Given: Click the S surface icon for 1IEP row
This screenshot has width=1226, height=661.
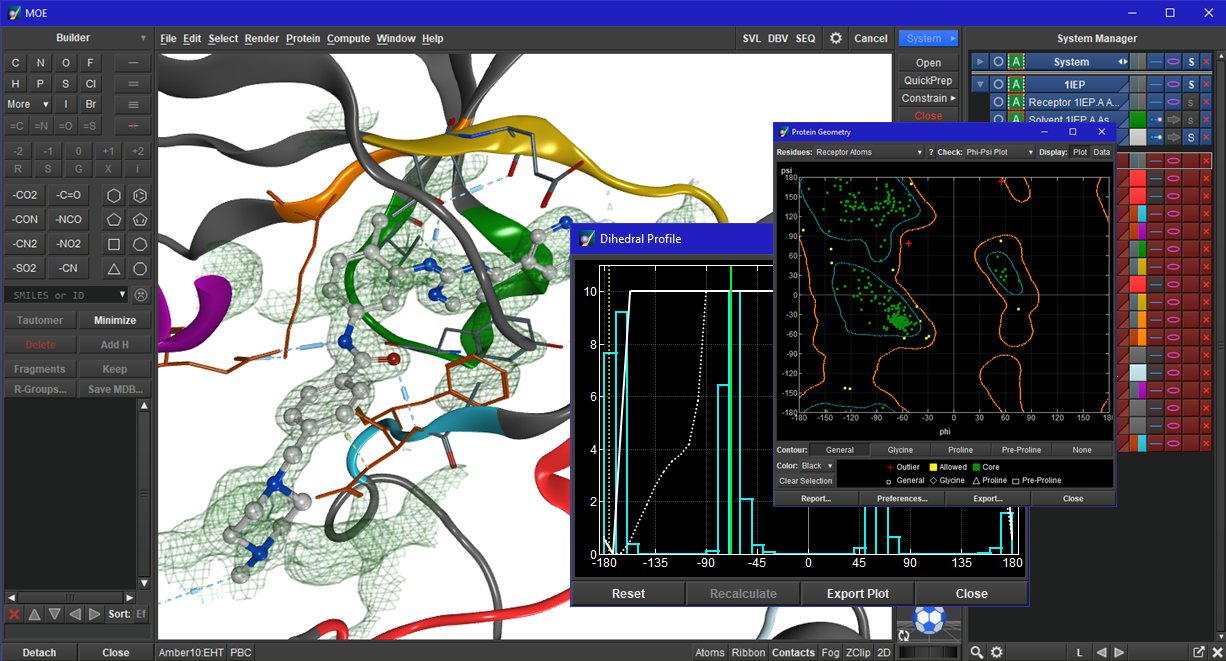Looking at the screenshot, I should (x=1190, y=85).
